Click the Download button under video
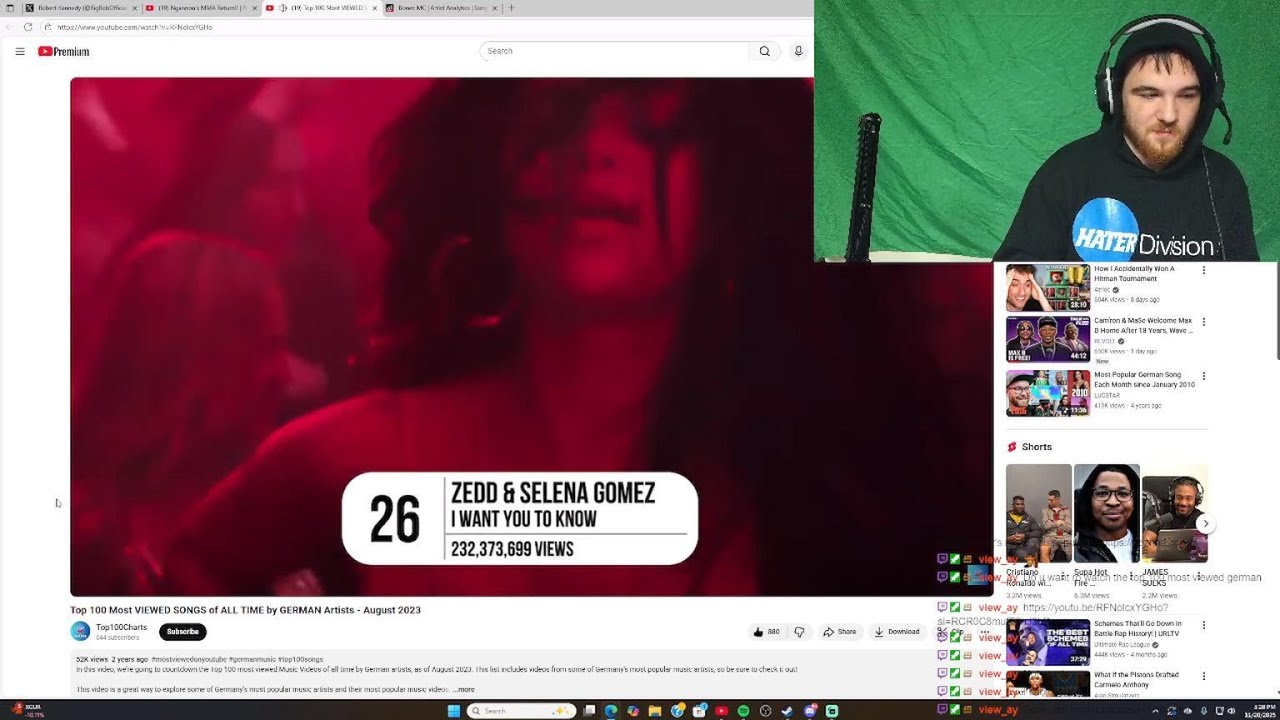Viewport: 1280px width, 720px height. tap(897, 632)
